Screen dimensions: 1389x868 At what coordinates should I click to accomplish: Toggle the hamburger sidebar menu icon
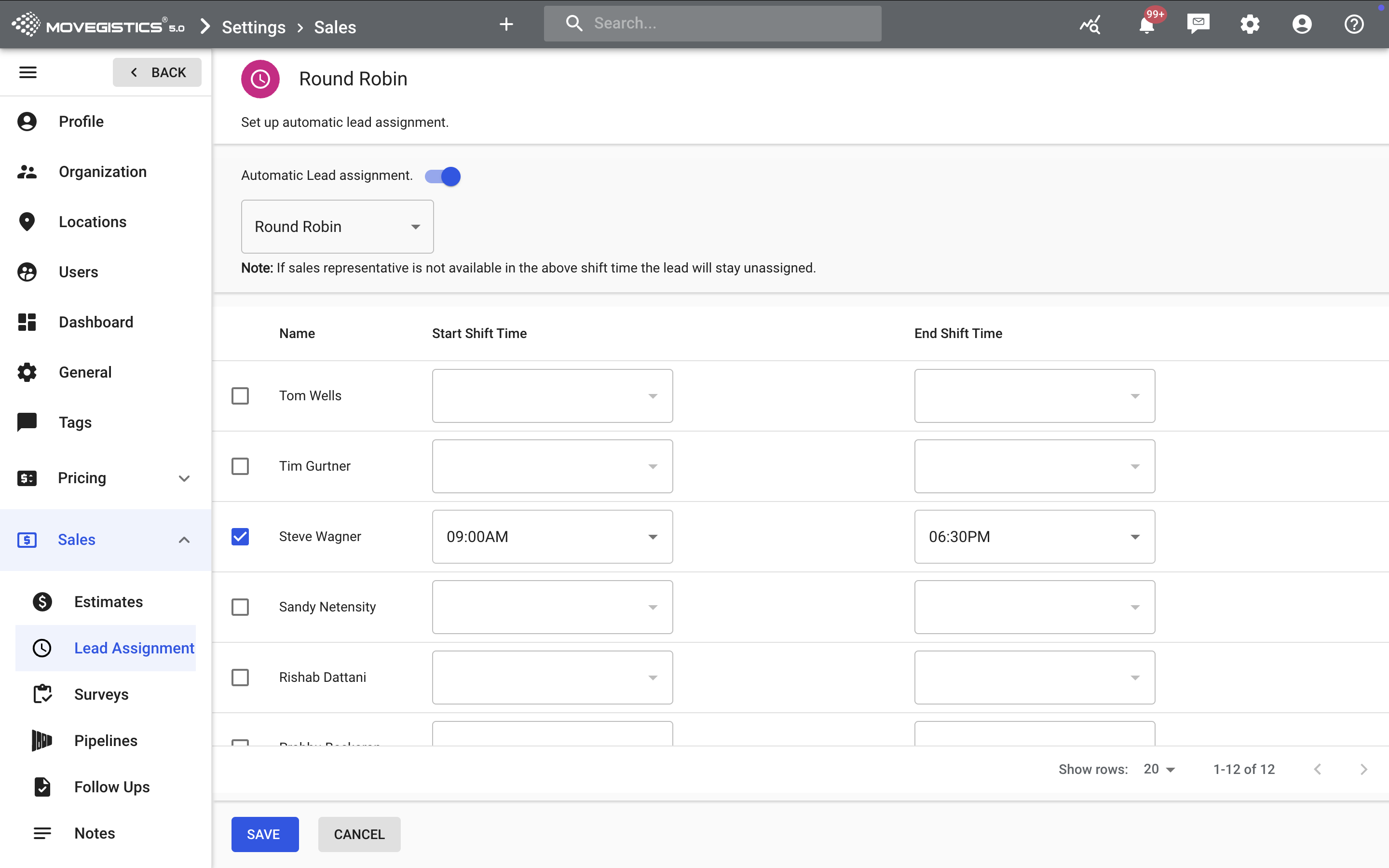[27, 72]
